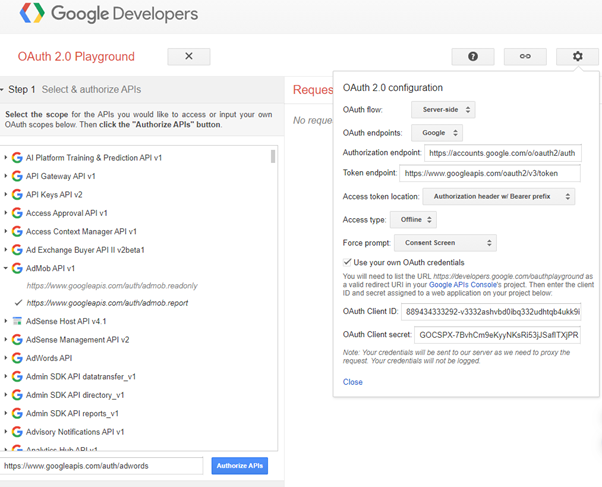Select the admob.readonly scope
The image size is (602, 487).
(112, 286)
